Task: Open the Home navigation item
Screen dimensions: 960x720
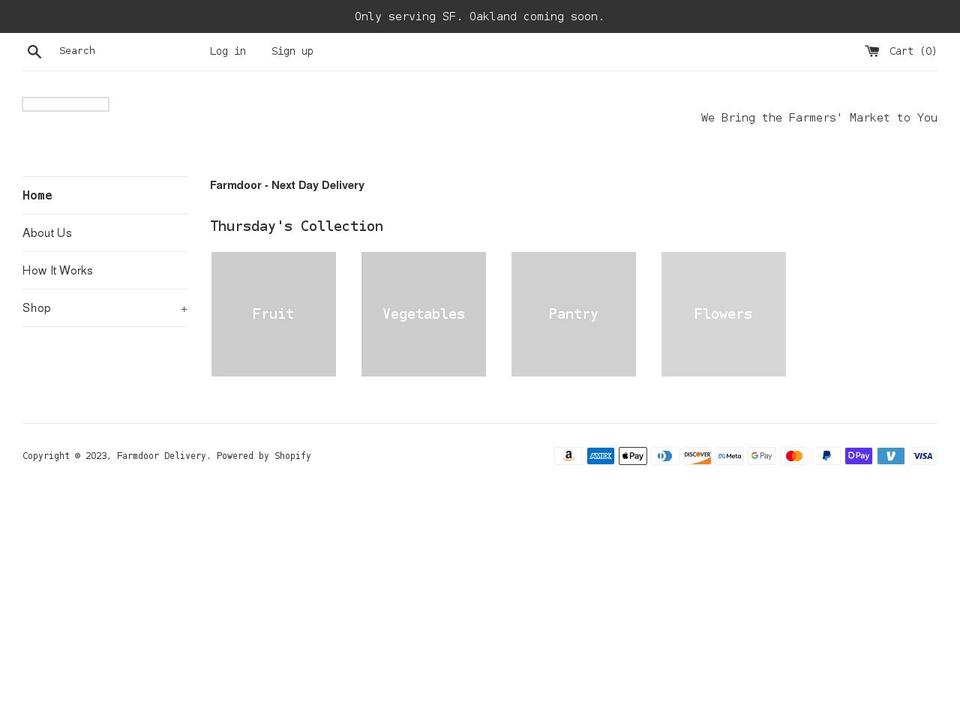Action: point(37,195)
